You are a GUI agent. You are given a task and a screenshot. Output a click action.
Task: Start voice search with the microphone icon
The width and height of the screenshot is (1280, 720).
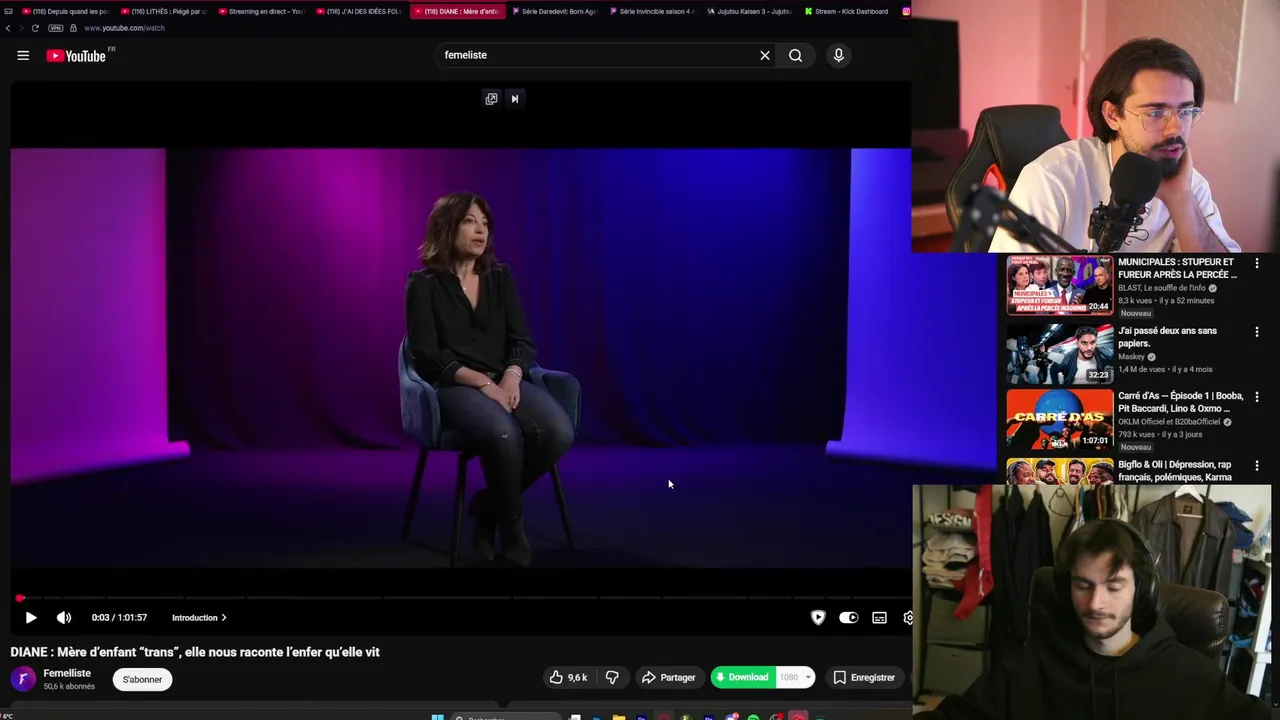[x=839, y=55]
